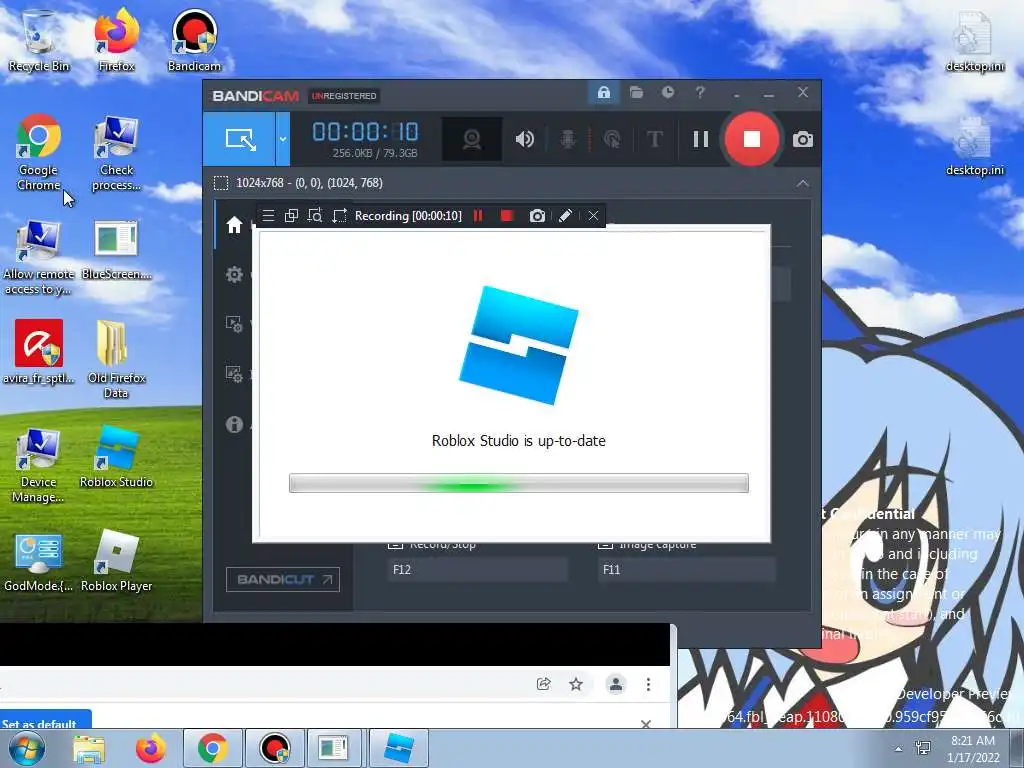Toggle the Bandicam microphone icon
This screenshot has height=768, width=1024.
click(x=568, y=139)
